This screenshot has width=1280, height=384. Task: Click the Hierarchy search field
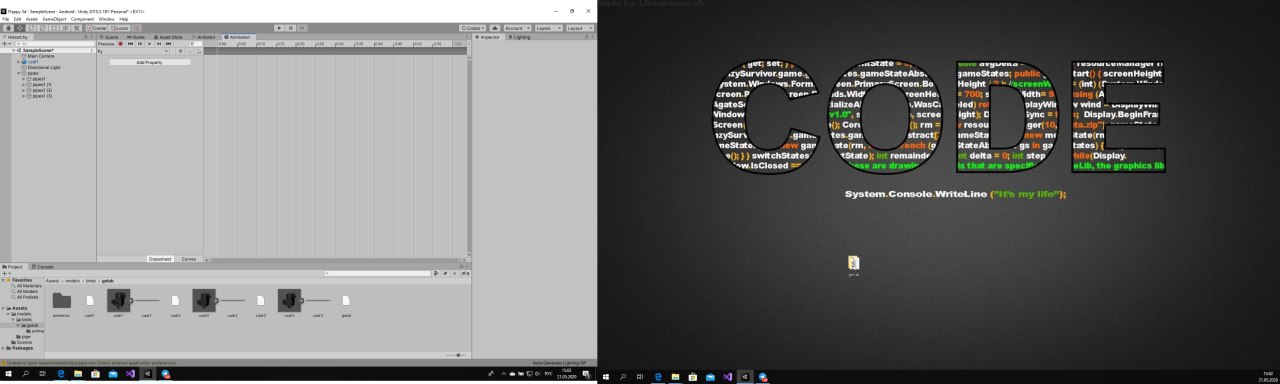point(55,44)
